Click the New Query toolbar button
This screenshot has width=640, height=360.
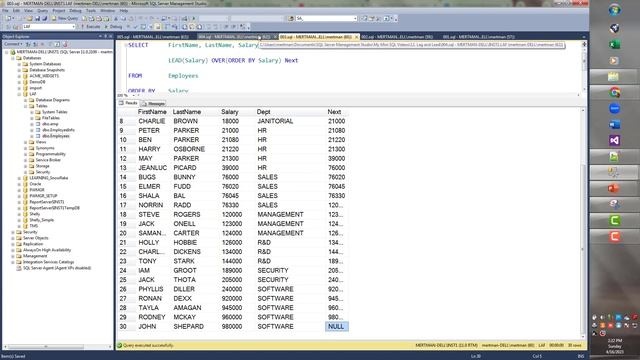point(64,18)
